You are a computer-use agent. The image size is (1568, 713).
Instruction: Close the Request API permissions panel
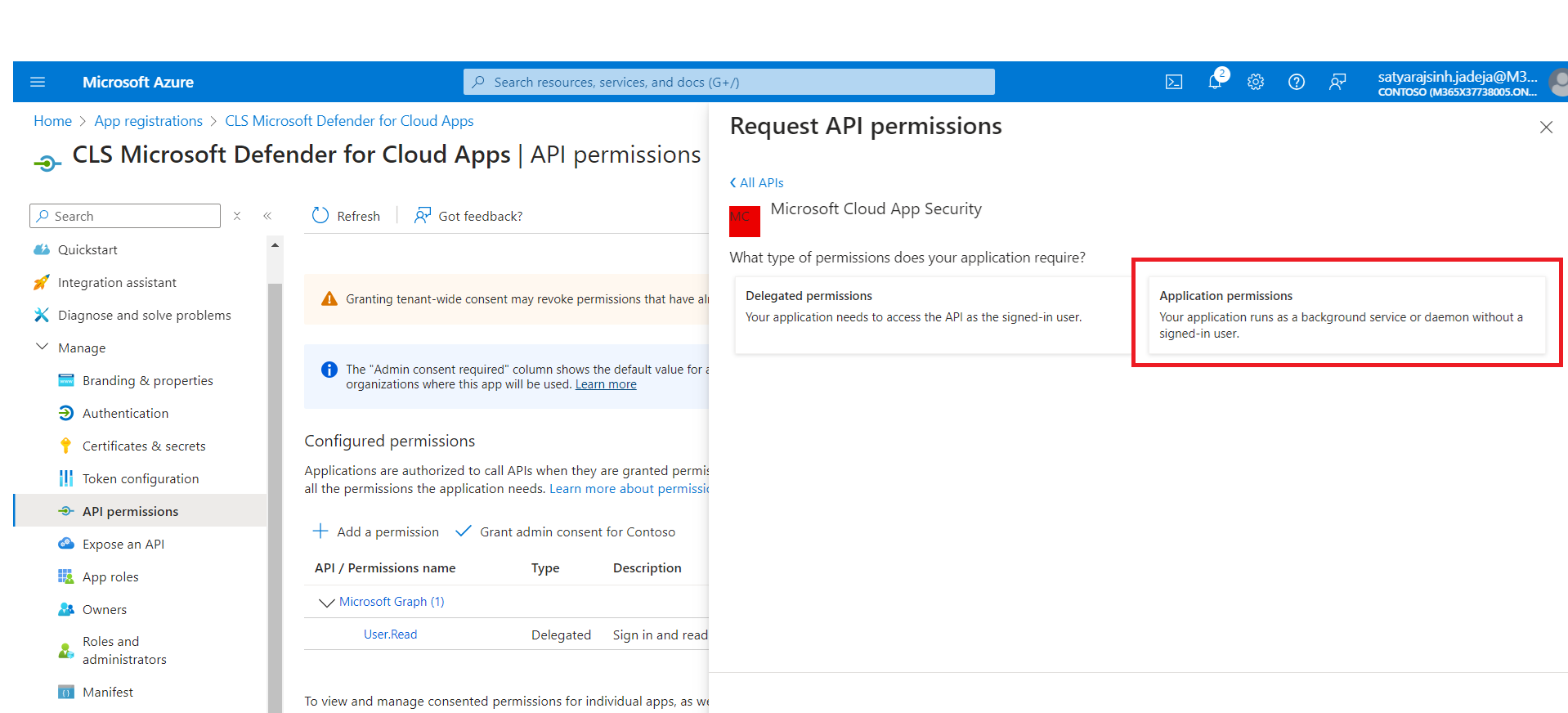tap(1546, 127)
